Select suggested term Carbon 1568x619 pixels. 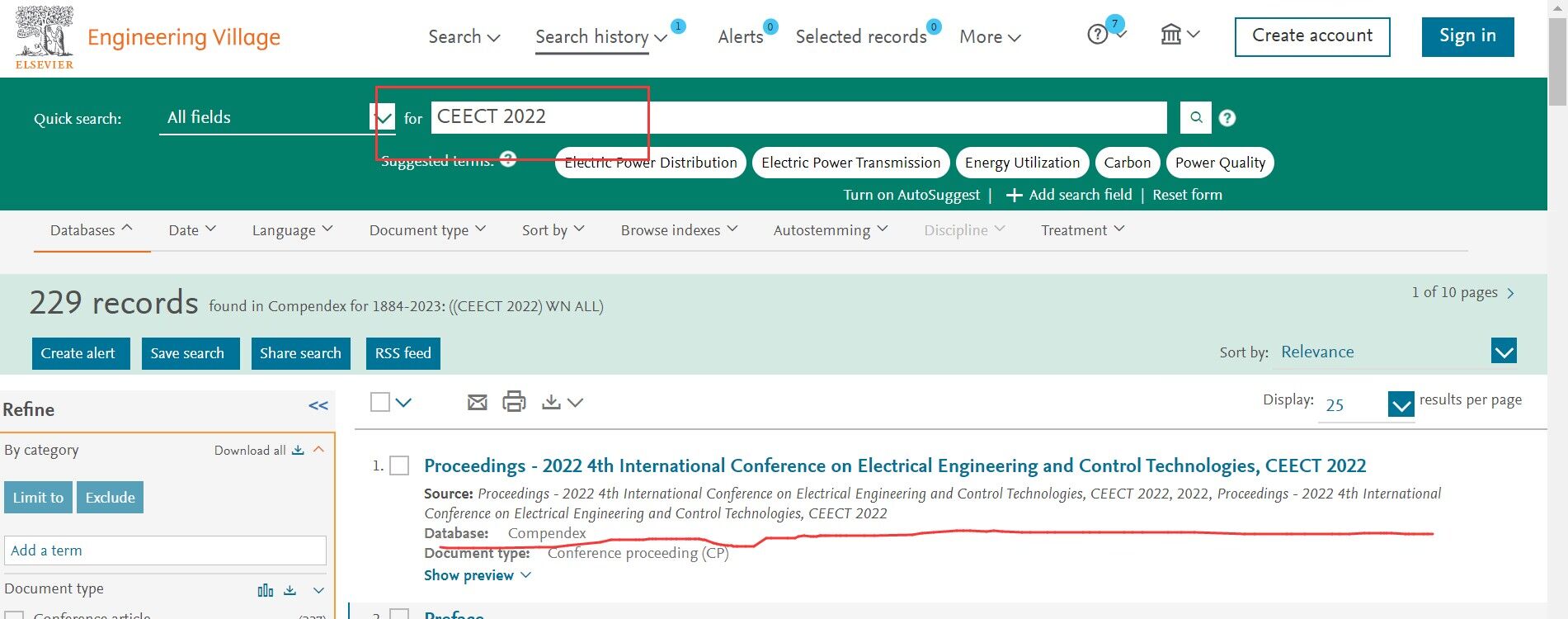(1127, 163)
